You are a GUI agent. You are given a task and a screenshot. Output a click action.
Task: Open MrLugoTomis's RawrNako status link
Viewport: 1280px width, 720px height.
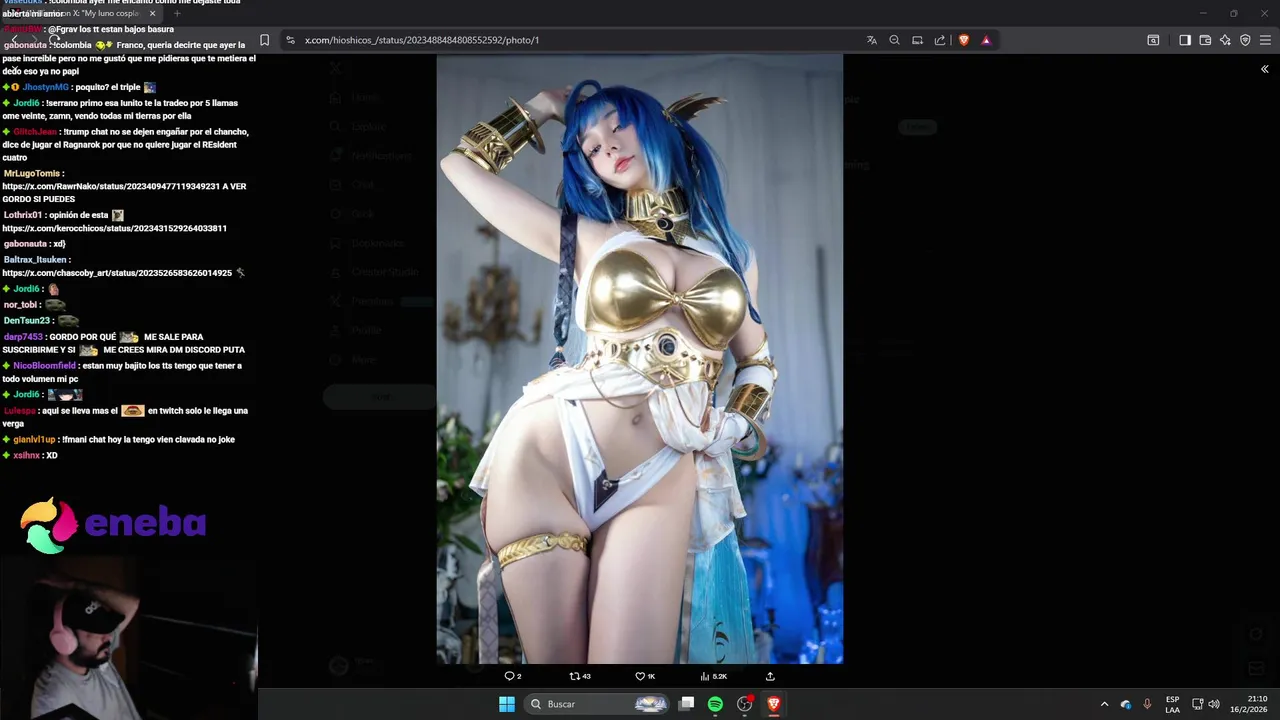110,186
